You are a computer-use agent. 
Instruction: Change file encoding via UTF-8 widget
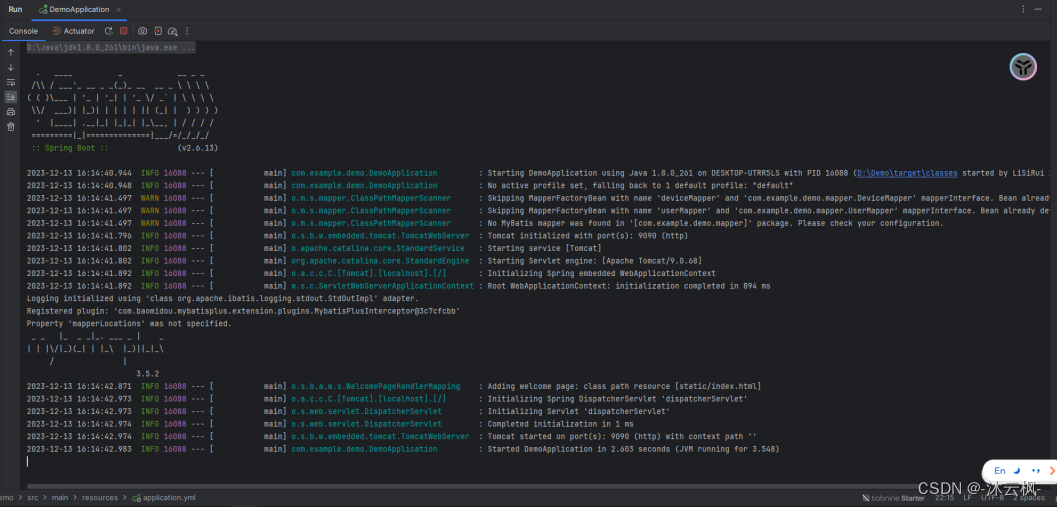click(x=992, y=498)
